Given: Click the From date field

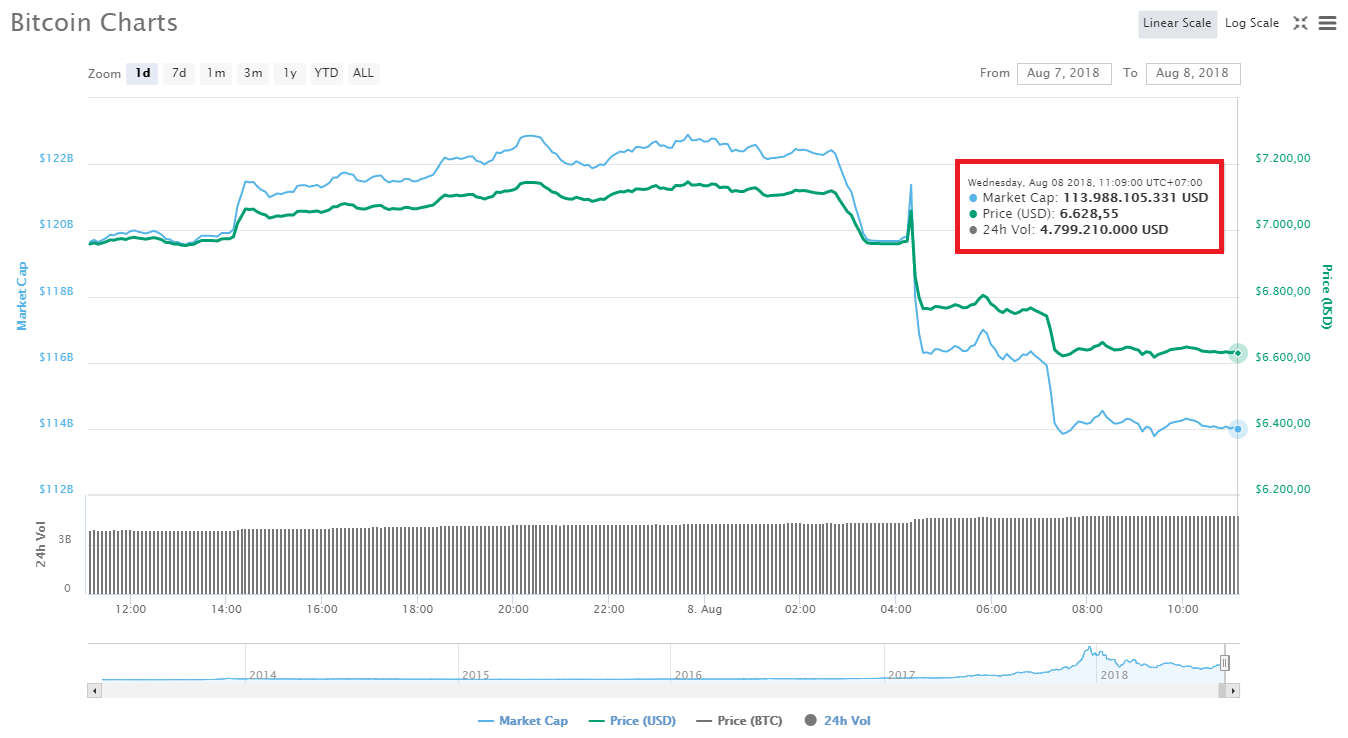Looking at the screenshot, I should (1064, 73).
